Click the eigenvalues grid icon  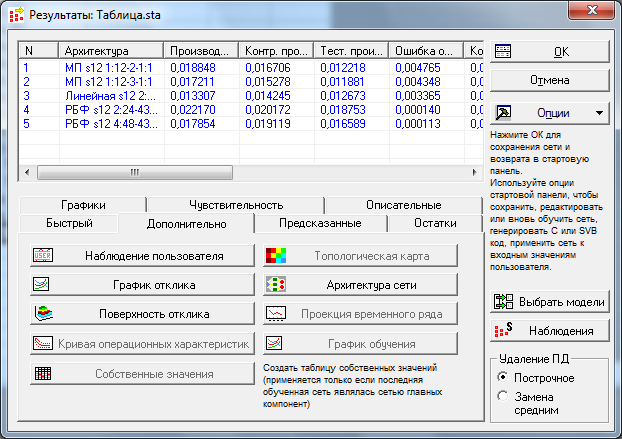[x=43, y=374]
